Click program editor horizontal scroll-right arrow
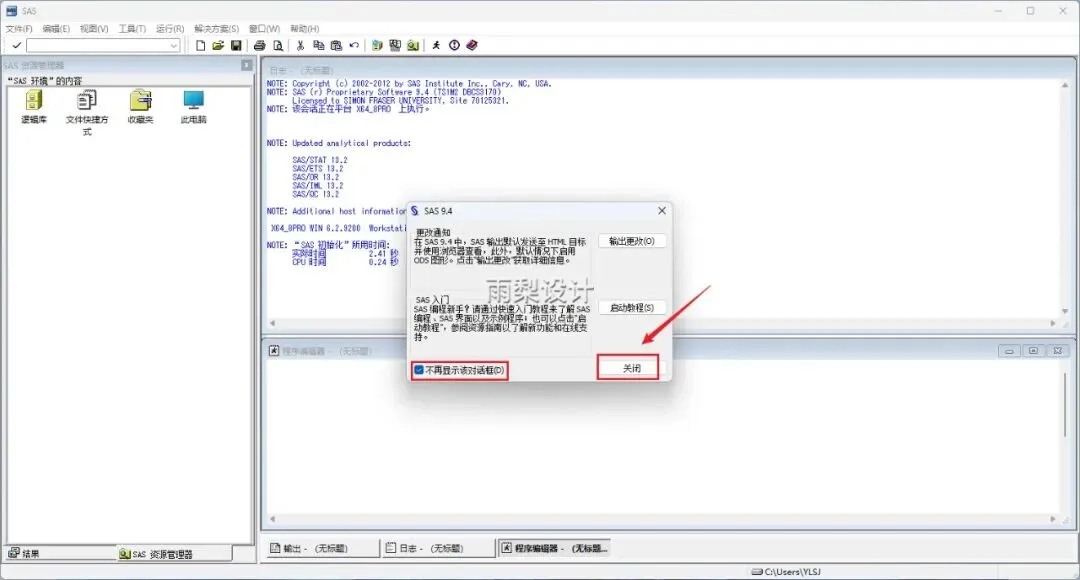The height and width of the screenshot is (580, 1080). coord(1052,519)
